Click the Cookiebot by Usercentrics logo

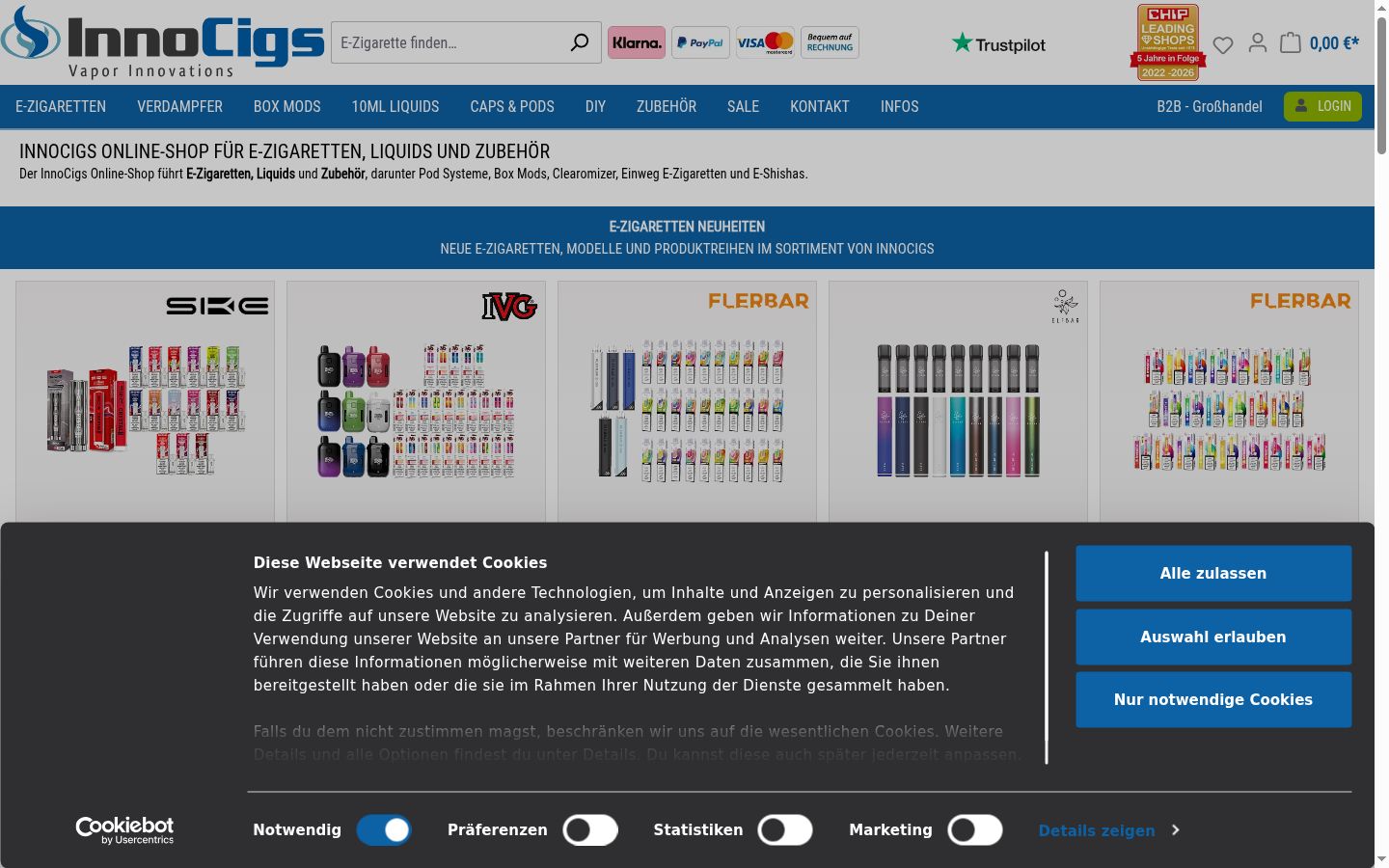tap(124, 830)
